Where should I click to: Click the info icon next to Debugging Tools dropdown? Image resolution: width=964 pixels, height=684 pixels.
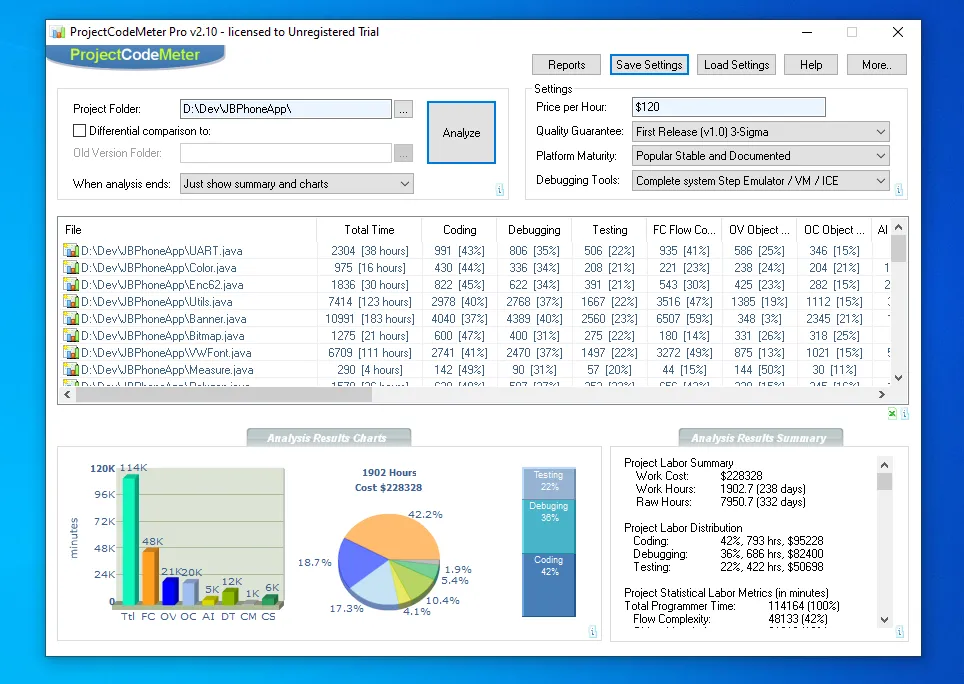tap(901, 188)
